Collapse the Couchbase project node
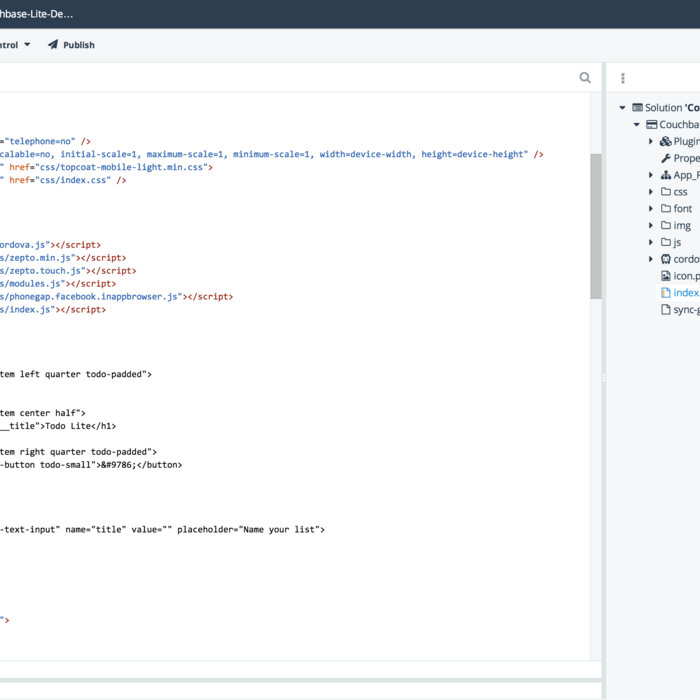 (637, 125)
